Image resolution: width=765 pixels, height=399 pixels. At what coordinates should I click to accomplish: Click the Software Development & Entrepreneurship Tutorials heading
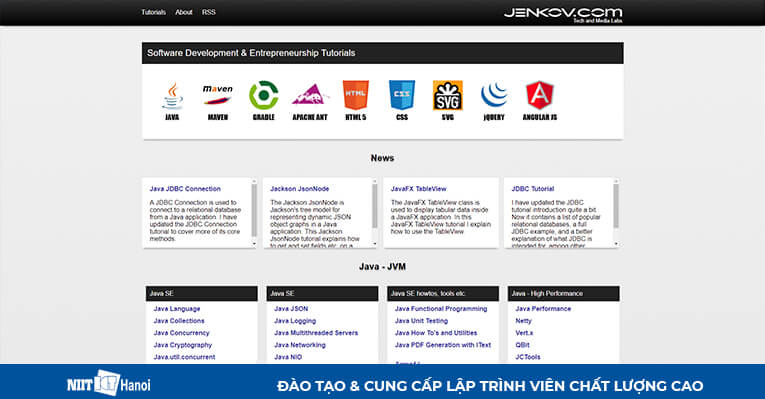point(251,53)
